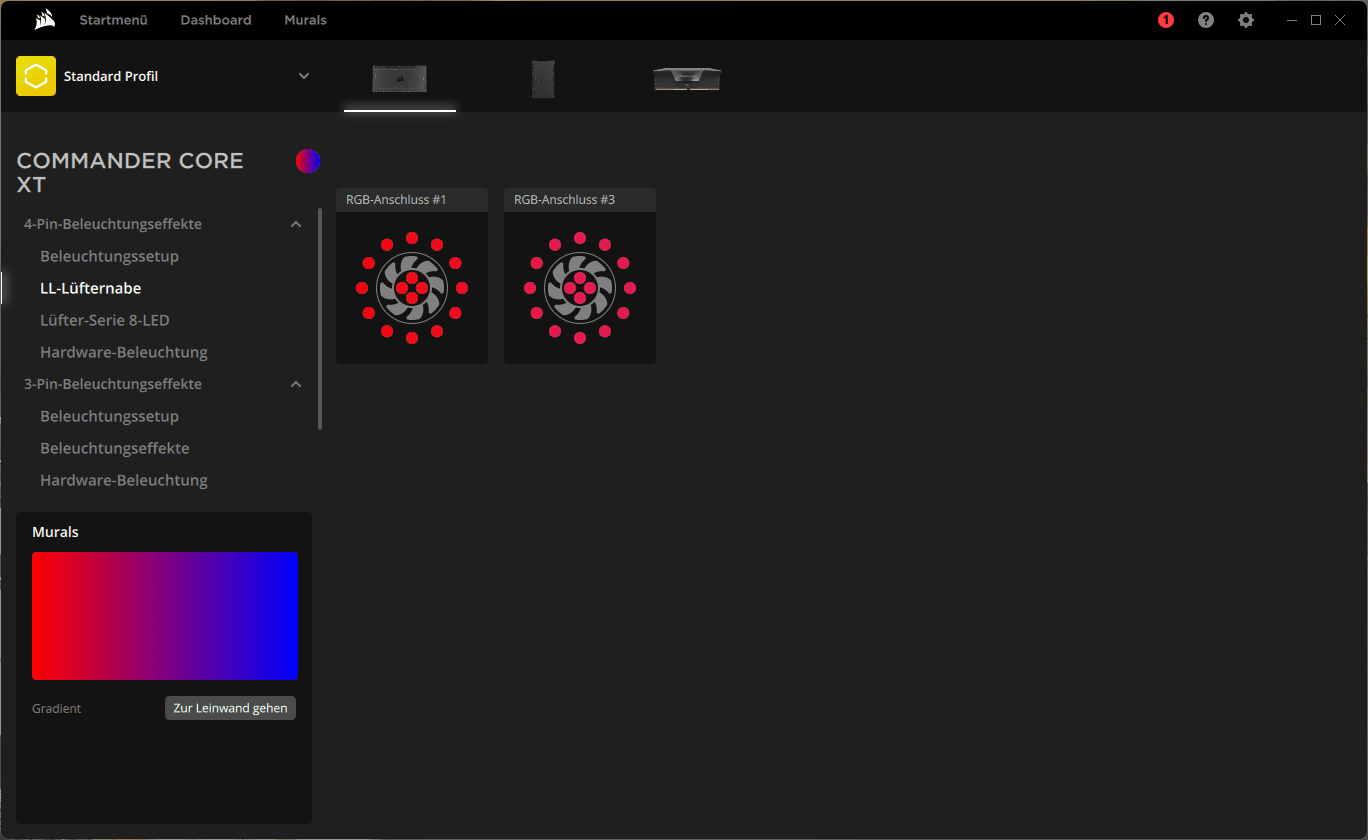Click the COMMANDER CORE XT title
The image size is (1368, 840).
(130, 173)
